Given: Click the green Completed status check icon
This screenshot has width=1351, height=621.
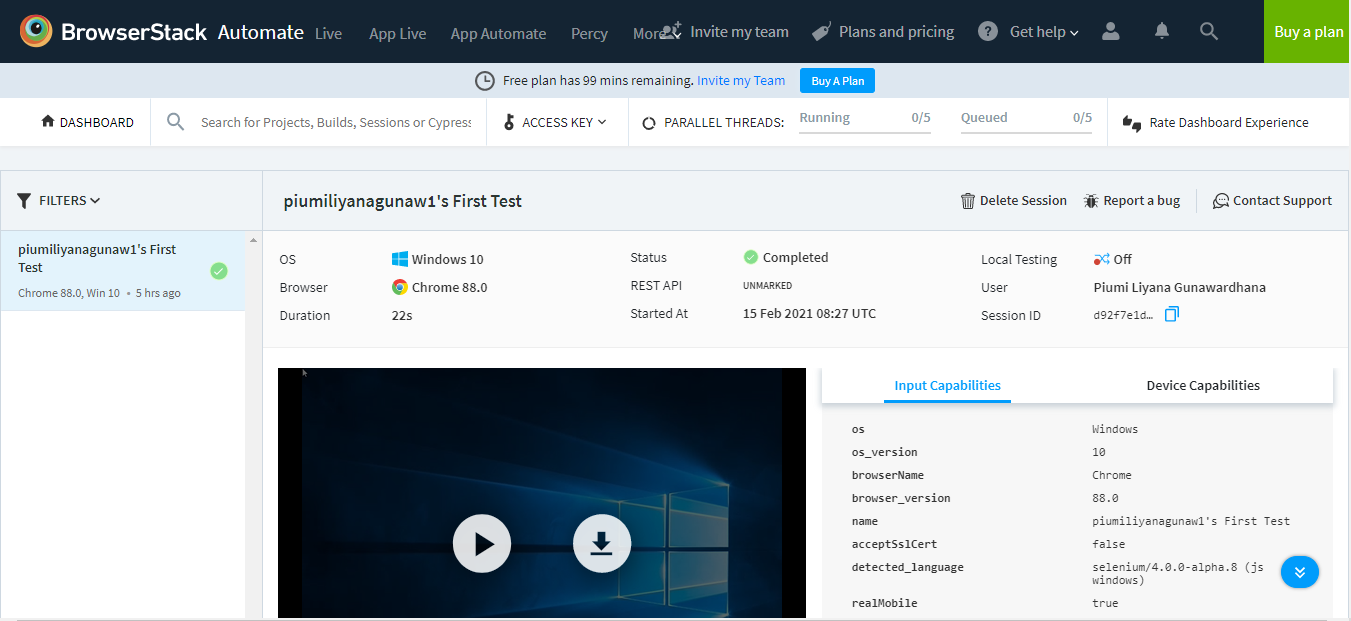Looking at the screenshot, I should coord(751,257).
